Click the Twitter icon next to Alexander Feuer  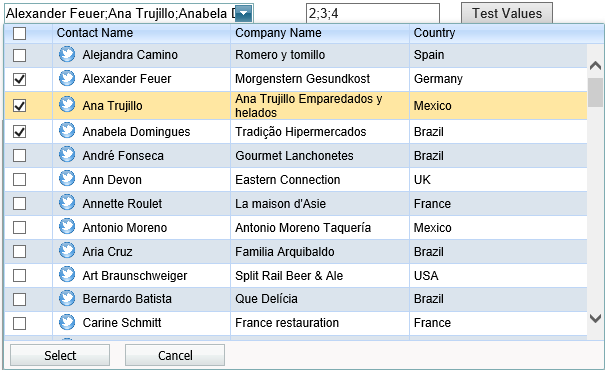point(67,78)
